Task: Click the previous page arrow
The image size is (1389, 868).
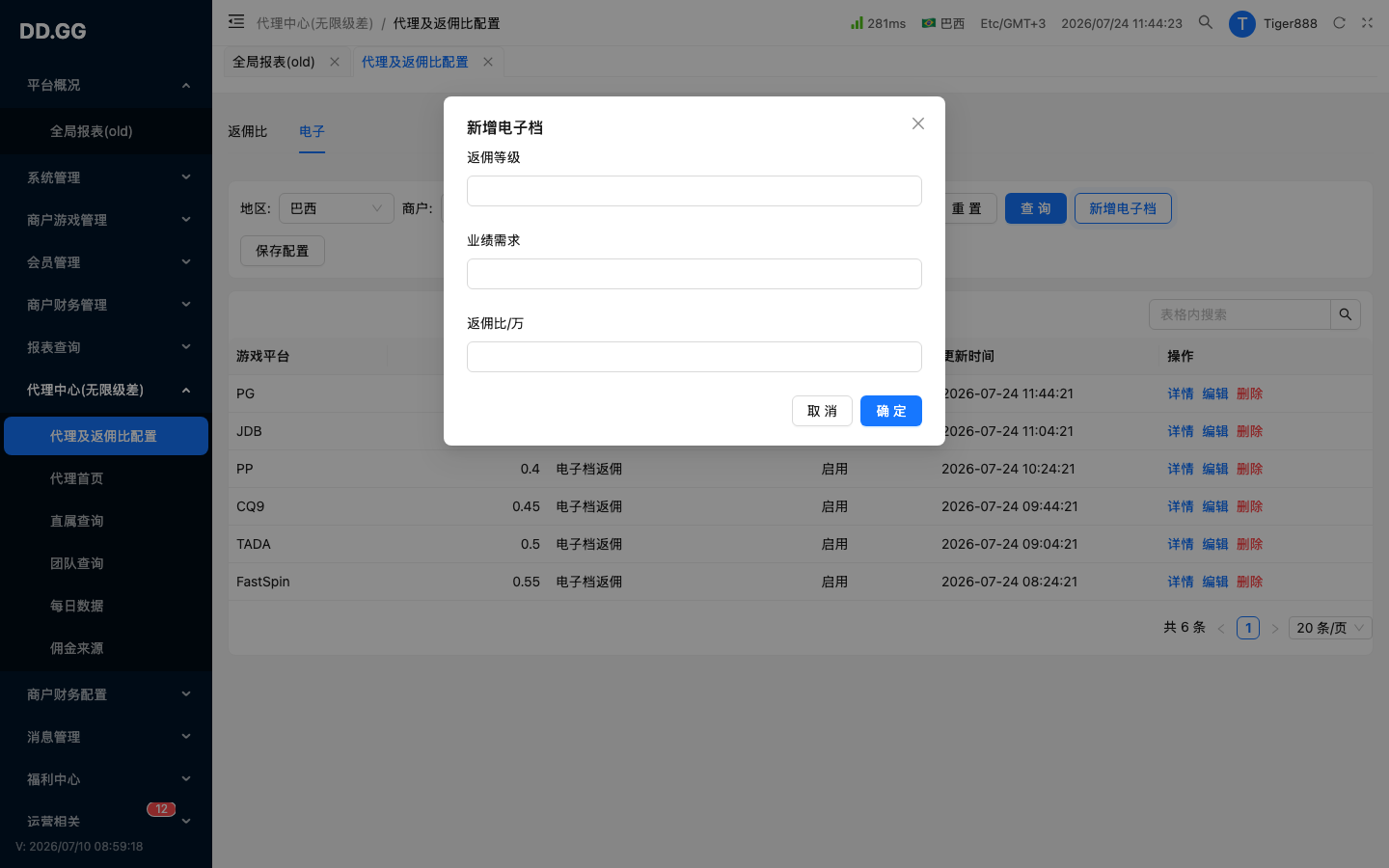Action: pyautogui.click(x=1221, y=629)
